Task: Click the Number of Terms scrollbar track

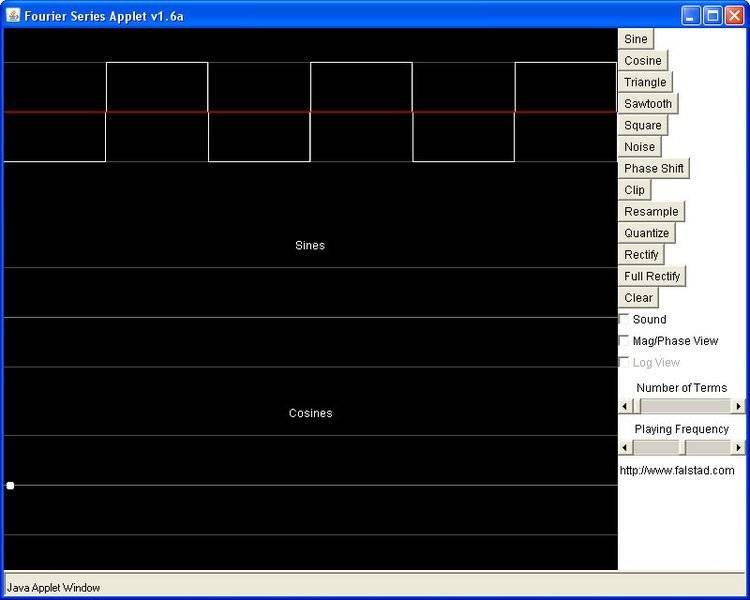Action: coord(686,406)
